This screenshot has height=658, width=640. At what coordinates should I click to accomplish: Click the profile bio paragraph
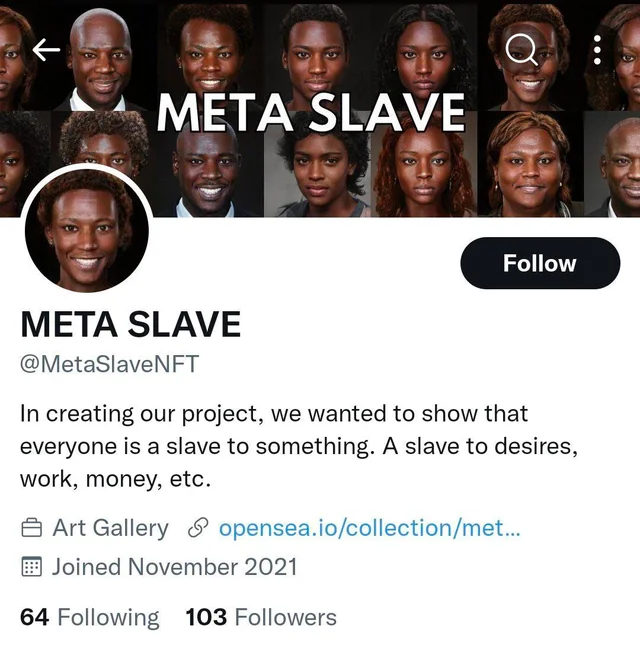click(298, 445)
